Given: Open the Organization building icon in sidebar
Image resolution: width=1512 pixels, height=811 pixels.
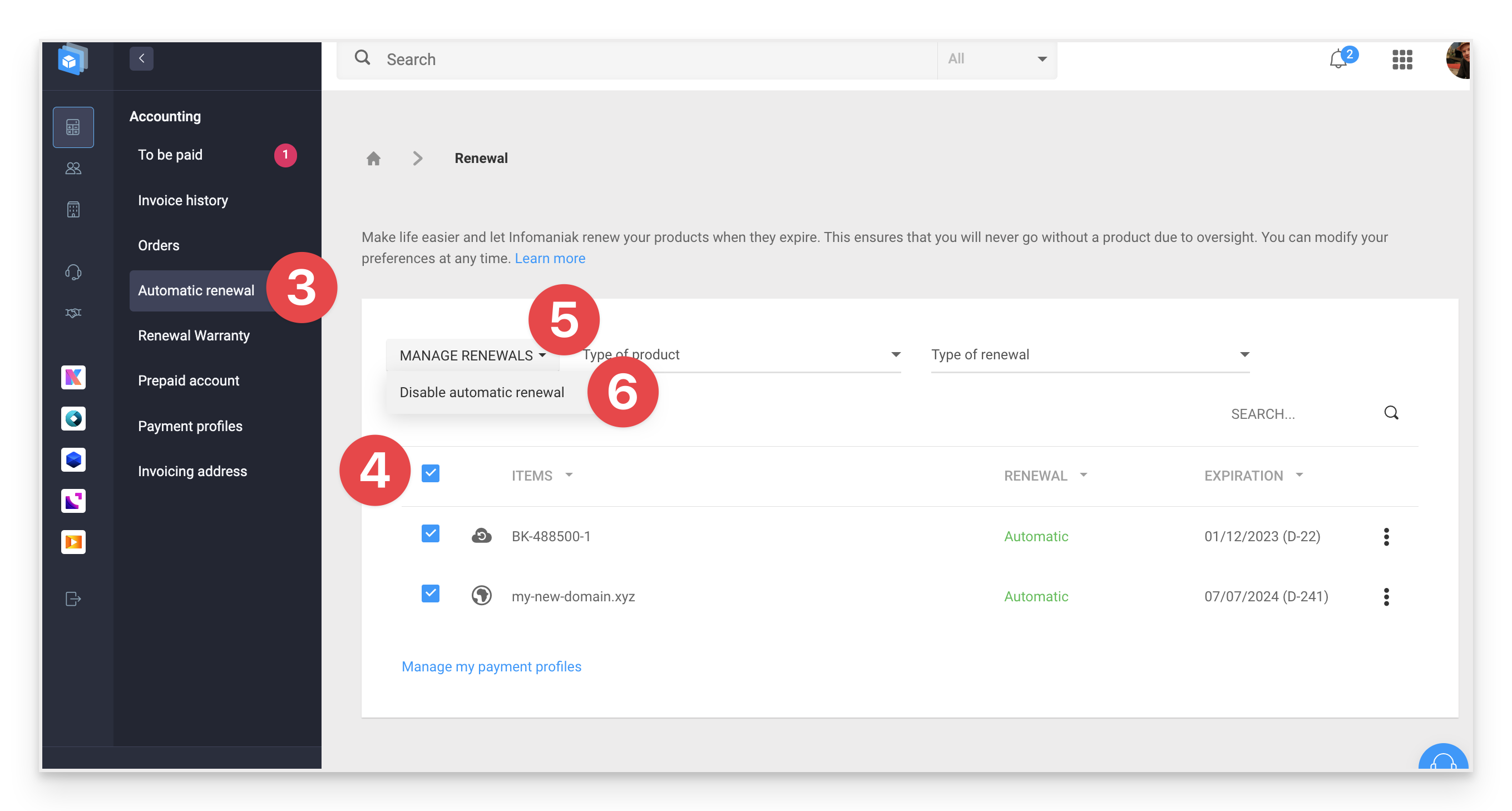Looking at the screenshot, I should (73, 209).
